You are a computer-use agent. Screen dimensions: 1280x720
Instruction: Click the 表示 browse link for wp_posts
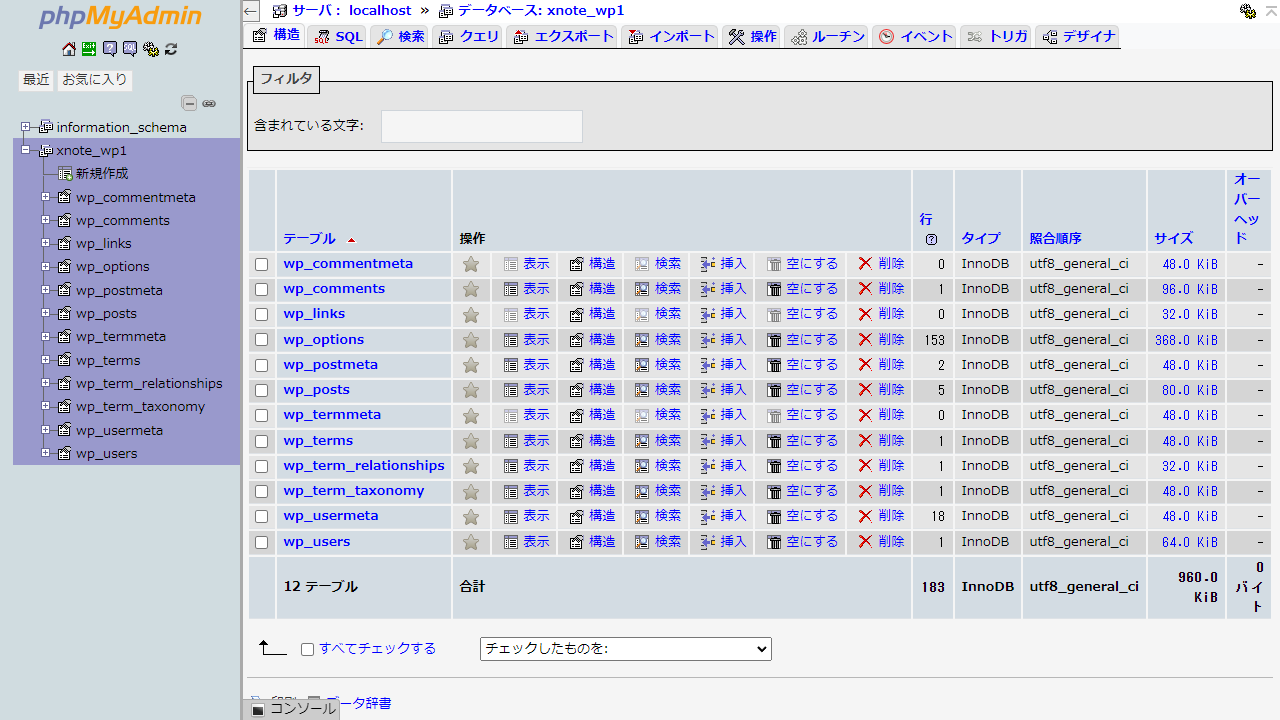point(526,390)
